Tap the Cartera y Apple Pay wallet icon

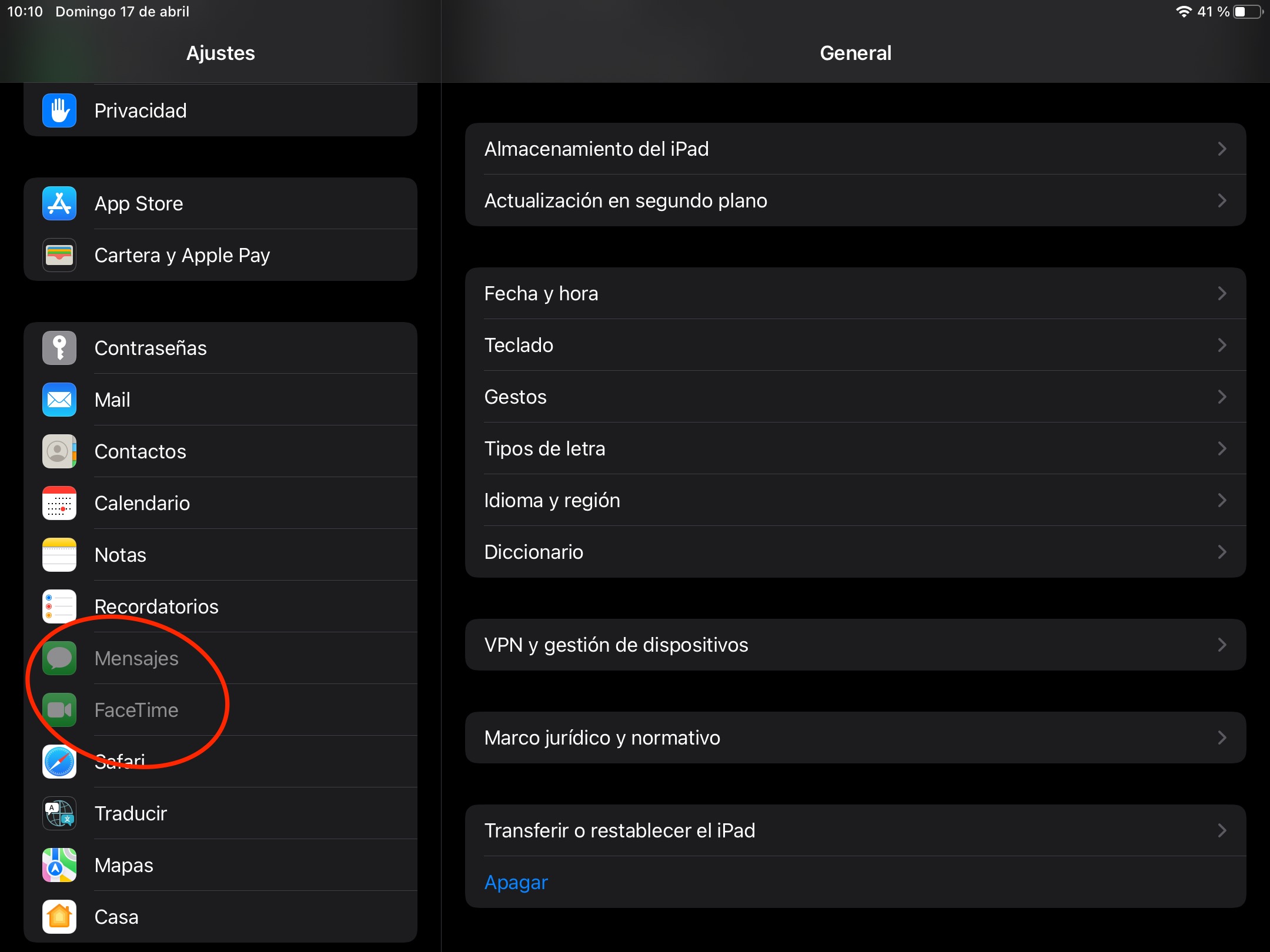(x=59, y=255)
